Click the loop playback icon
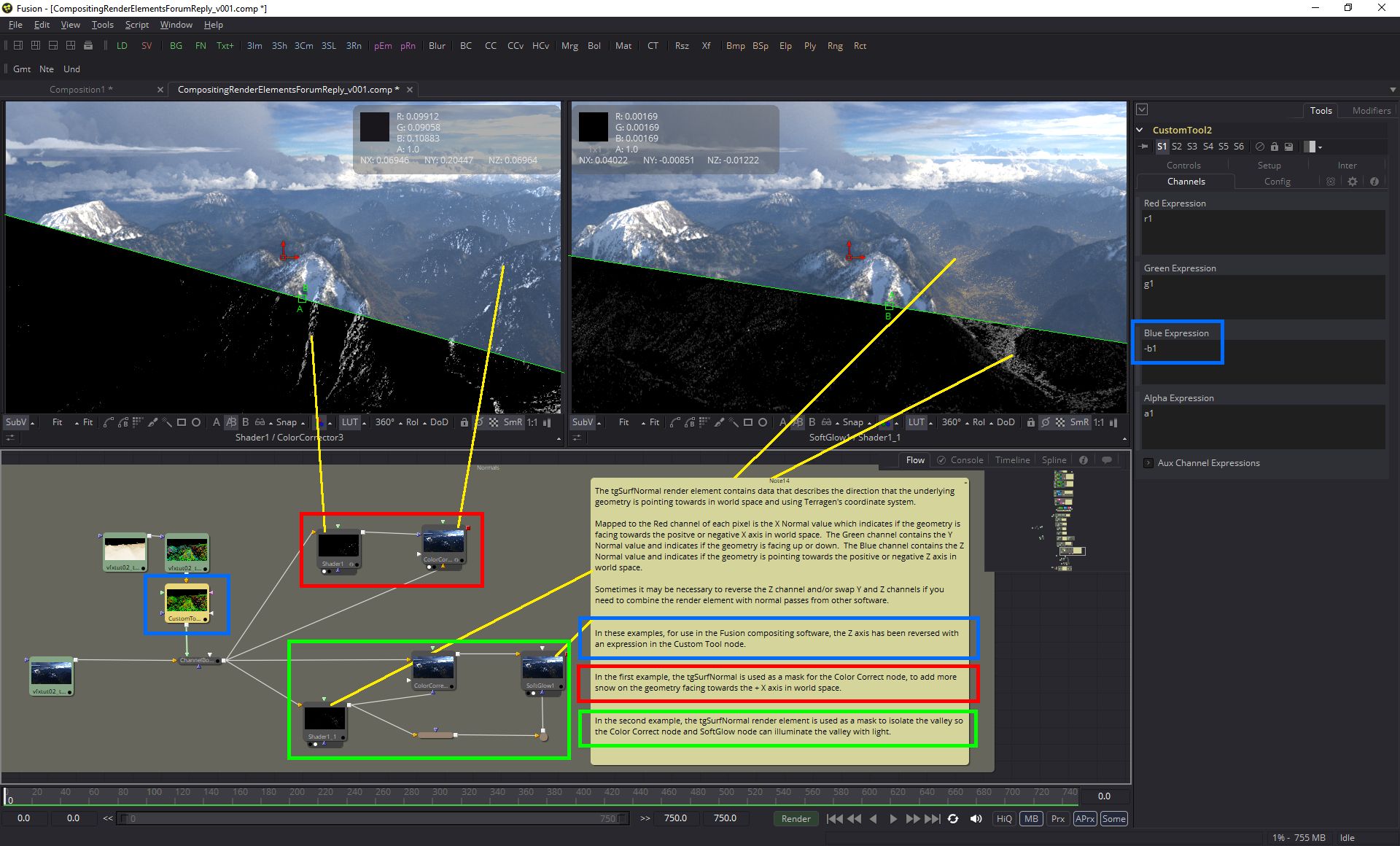This screenshot has height=846, width=1400. (953, 819)
